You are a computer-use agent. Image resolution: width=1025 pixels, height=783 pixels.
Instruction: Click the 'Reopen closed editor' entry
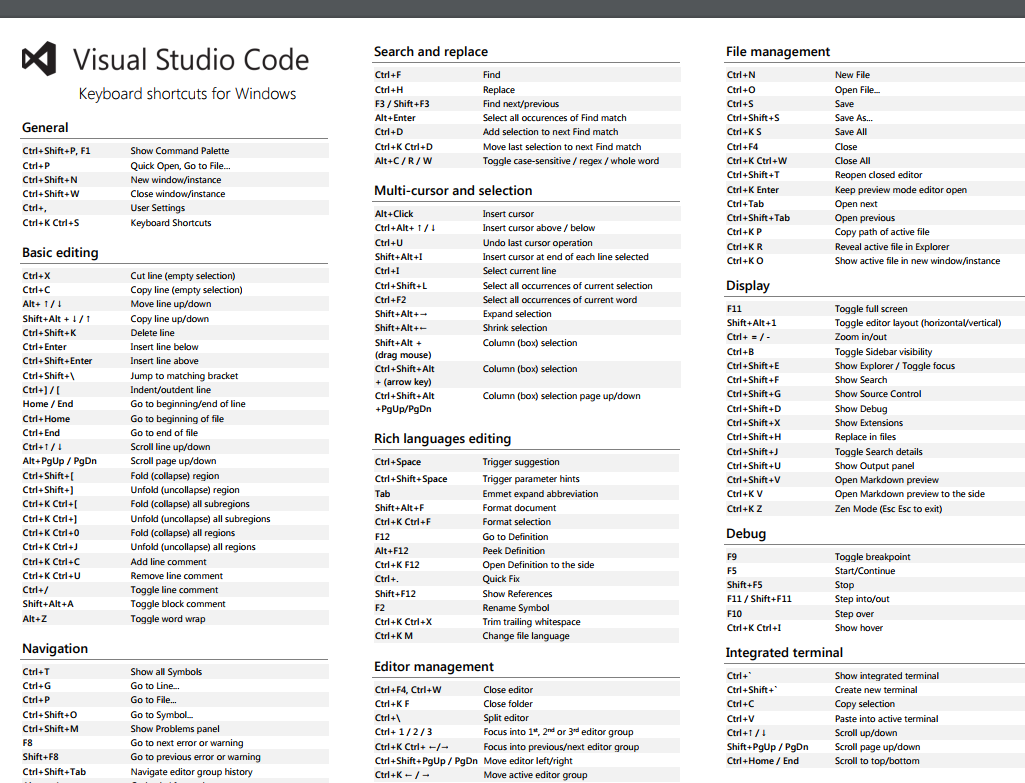(879, 175)
